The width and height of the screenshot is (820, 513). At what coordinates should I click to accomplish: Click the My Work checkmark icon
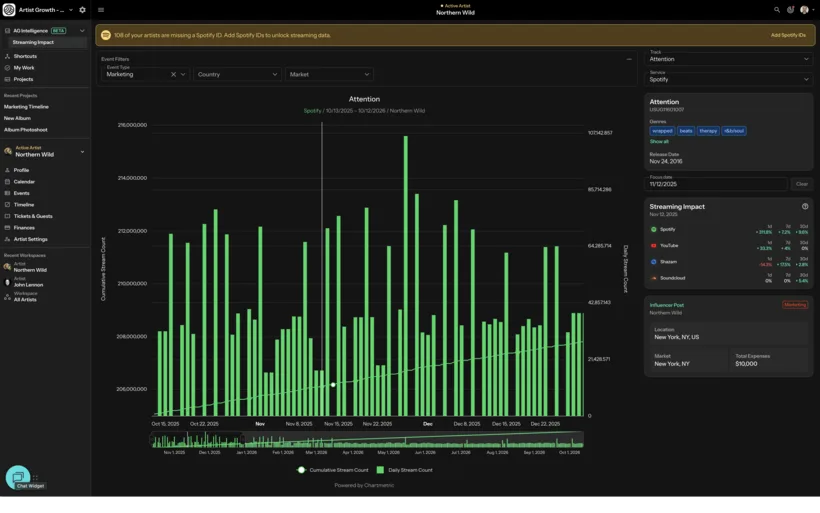click(7, 67)
